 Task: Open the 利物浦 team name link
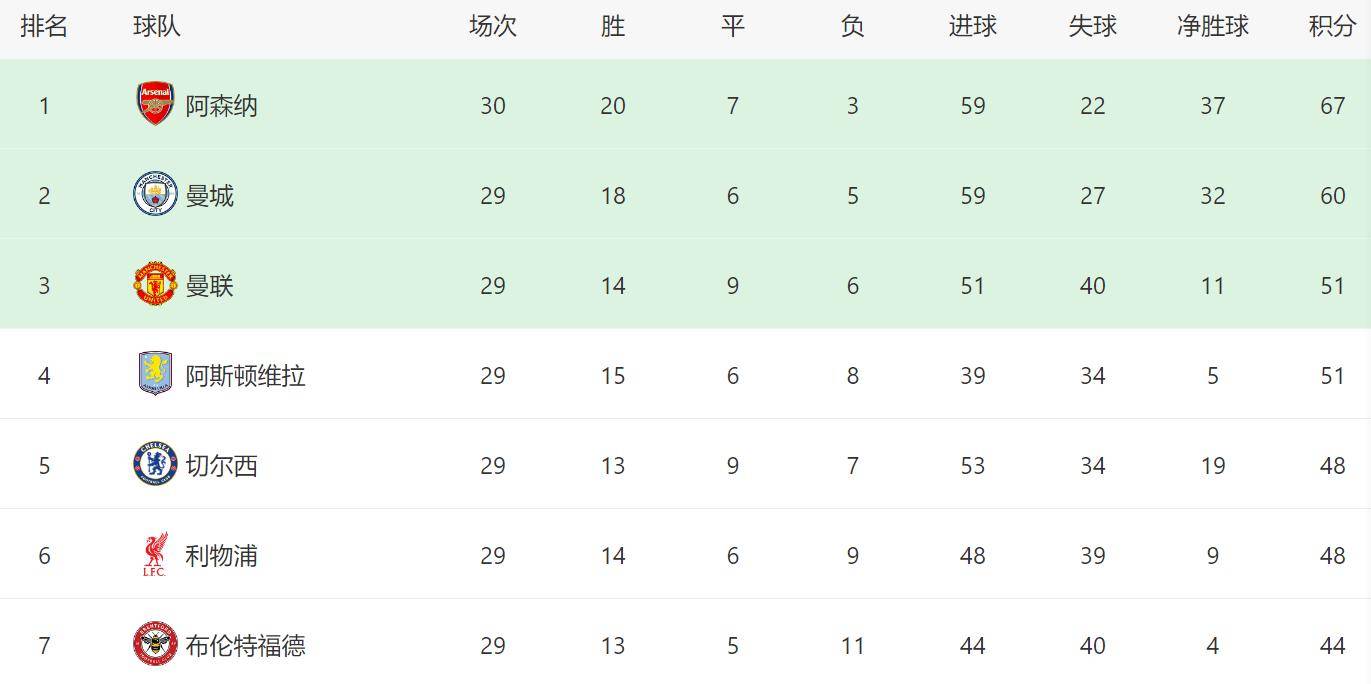(221, 556)
